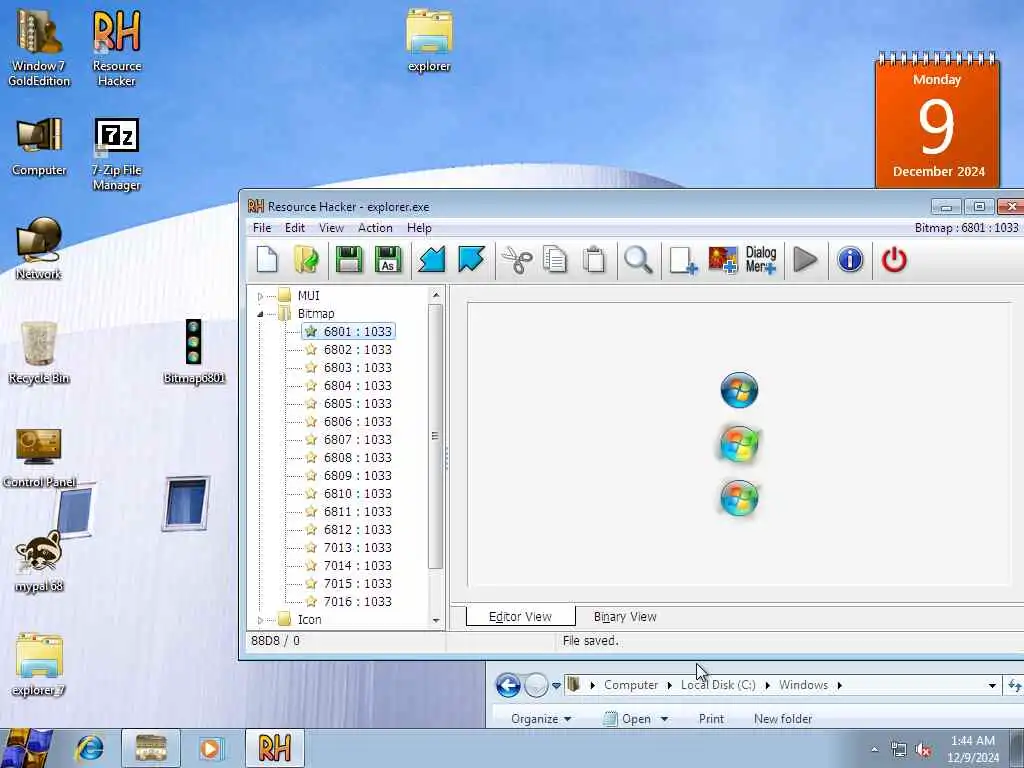Add image resource toolbar icon

[x=722, y=260]
